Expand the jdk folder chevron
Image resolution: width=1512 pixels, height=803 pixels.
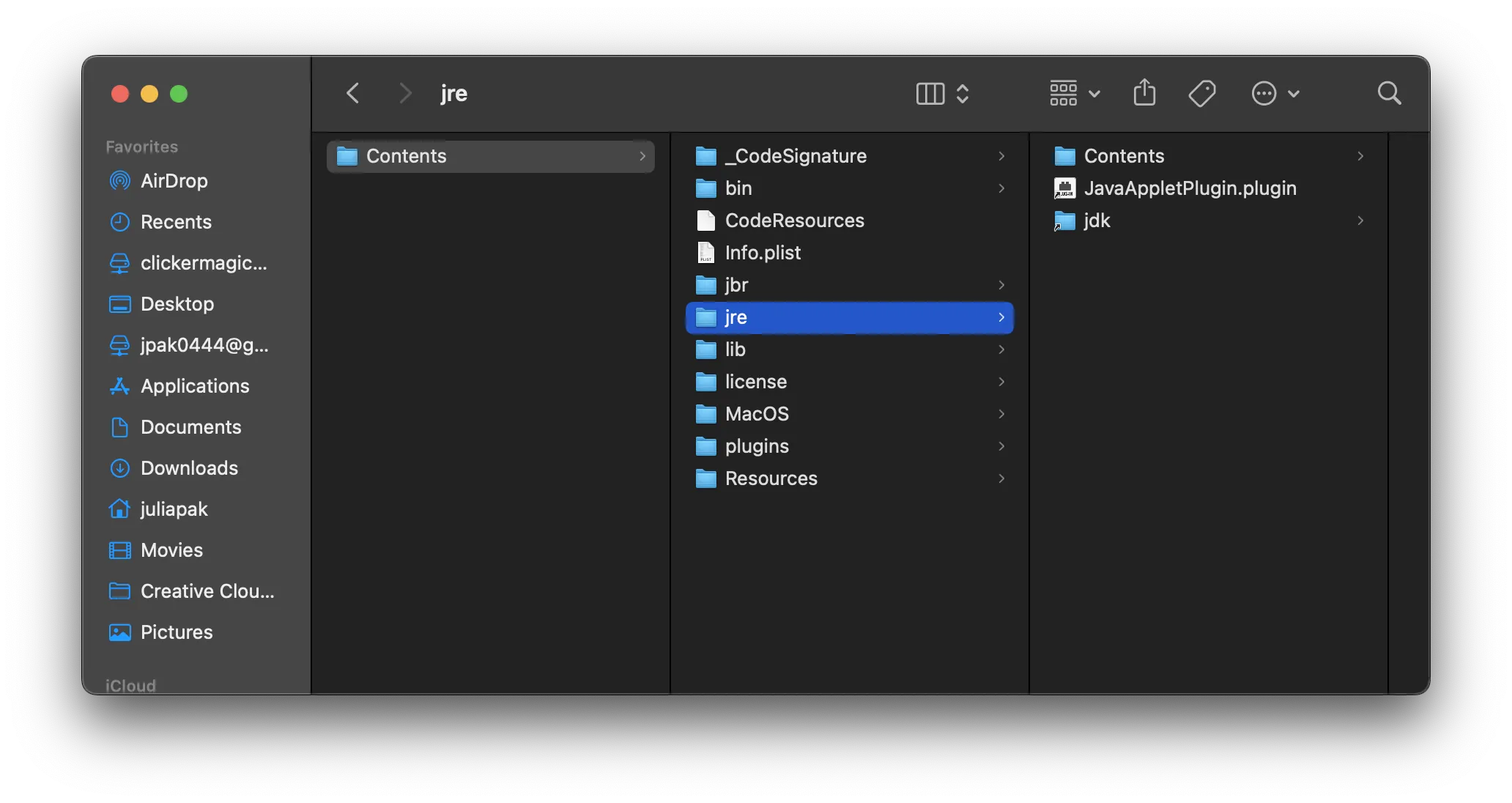[1360, 221]
